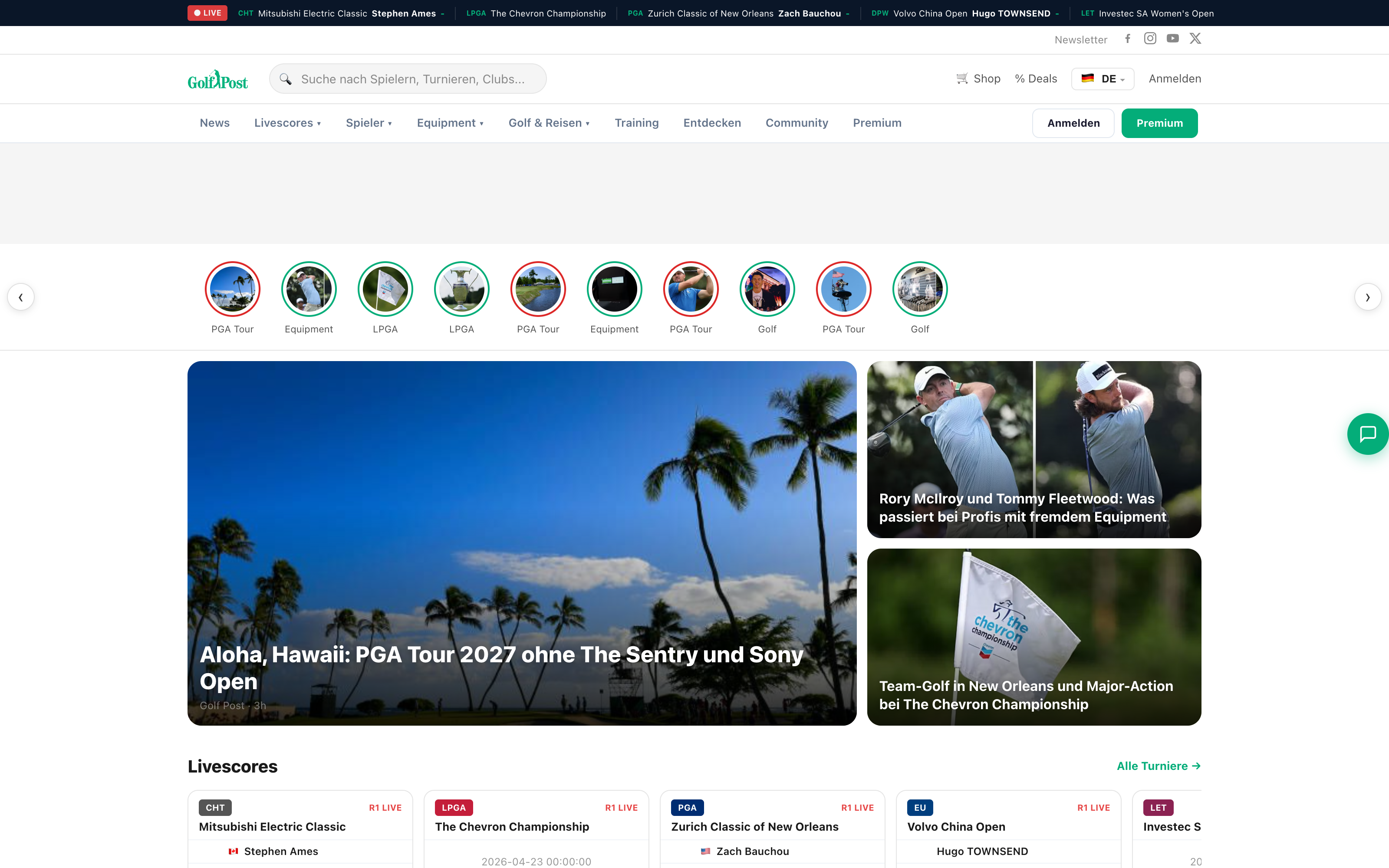Open the last Golf story circle with golf shop
1389x868 pixels.
tap(919, 289)
